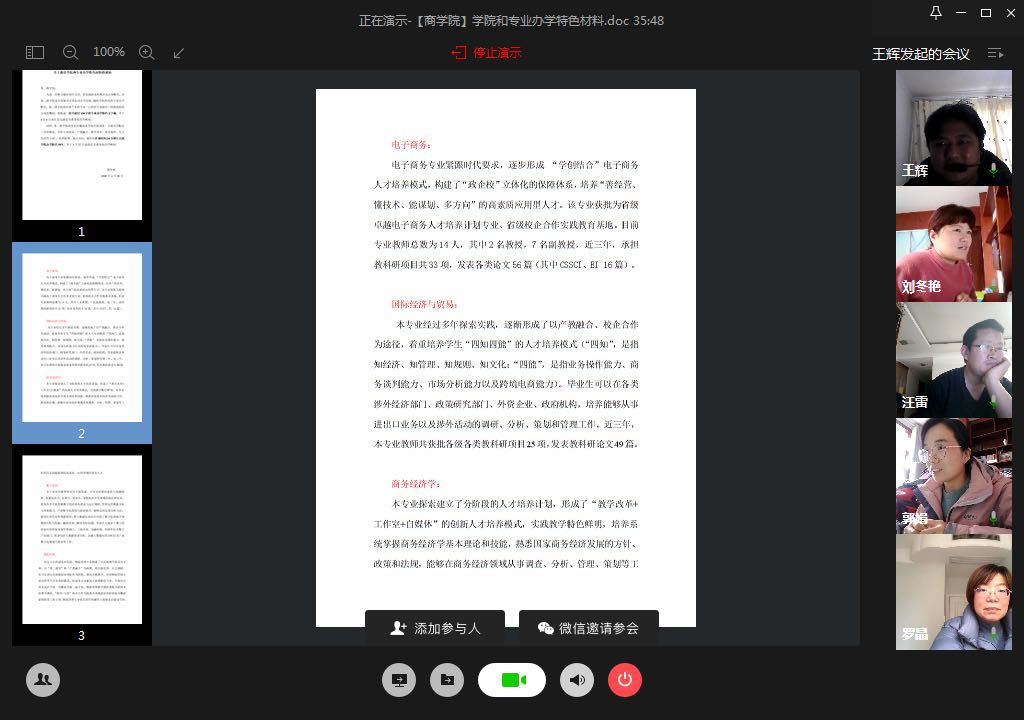
Task: Click the zoom in magnifier icon
Action: (x=146, y=52)
